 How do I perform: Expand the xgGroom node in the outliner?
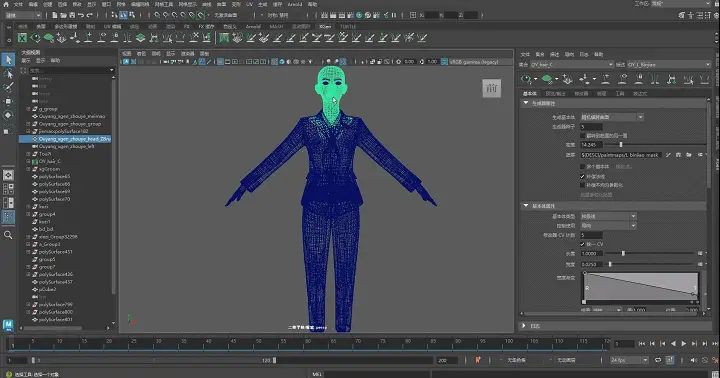pos(28,169)
